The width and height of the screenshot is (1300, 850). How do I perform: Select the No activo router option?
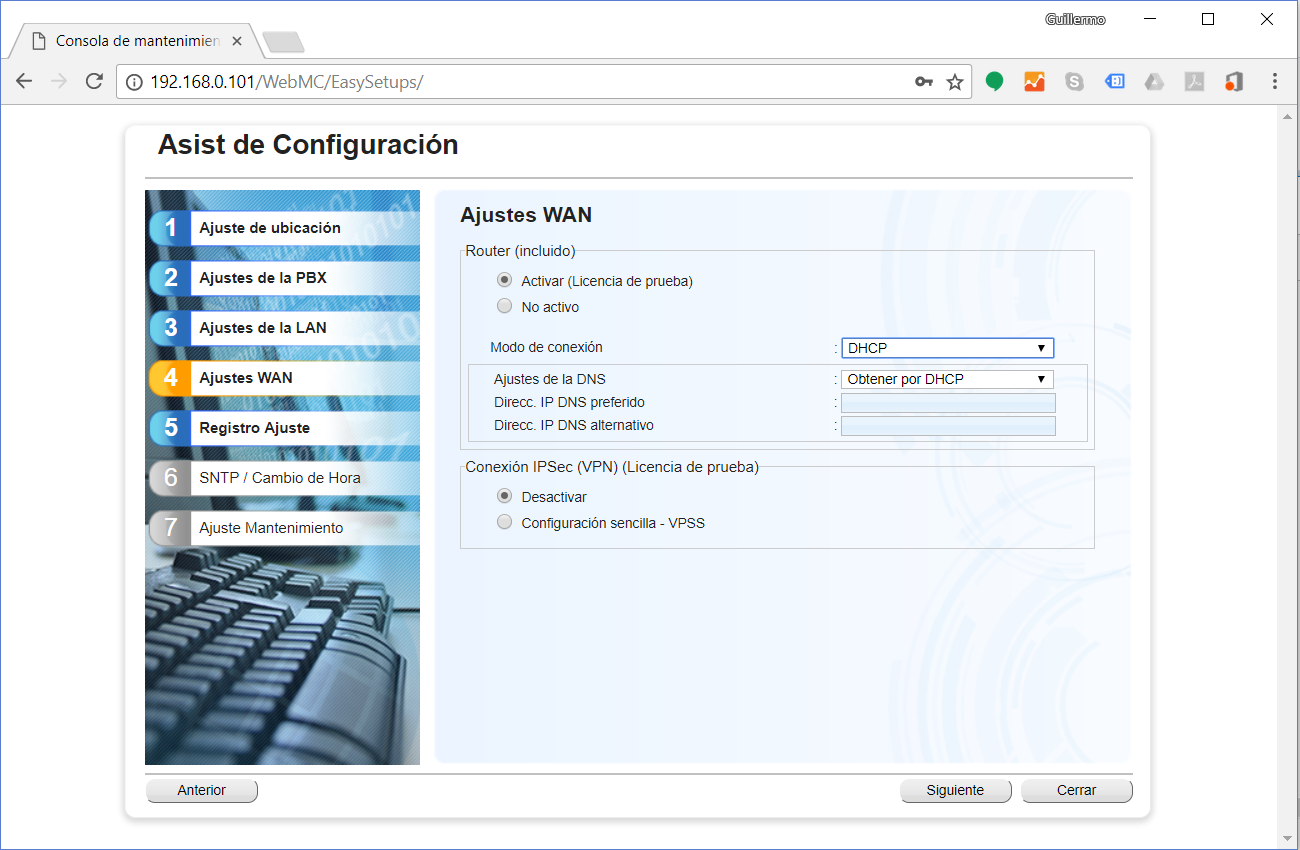[x=504, y=305]
